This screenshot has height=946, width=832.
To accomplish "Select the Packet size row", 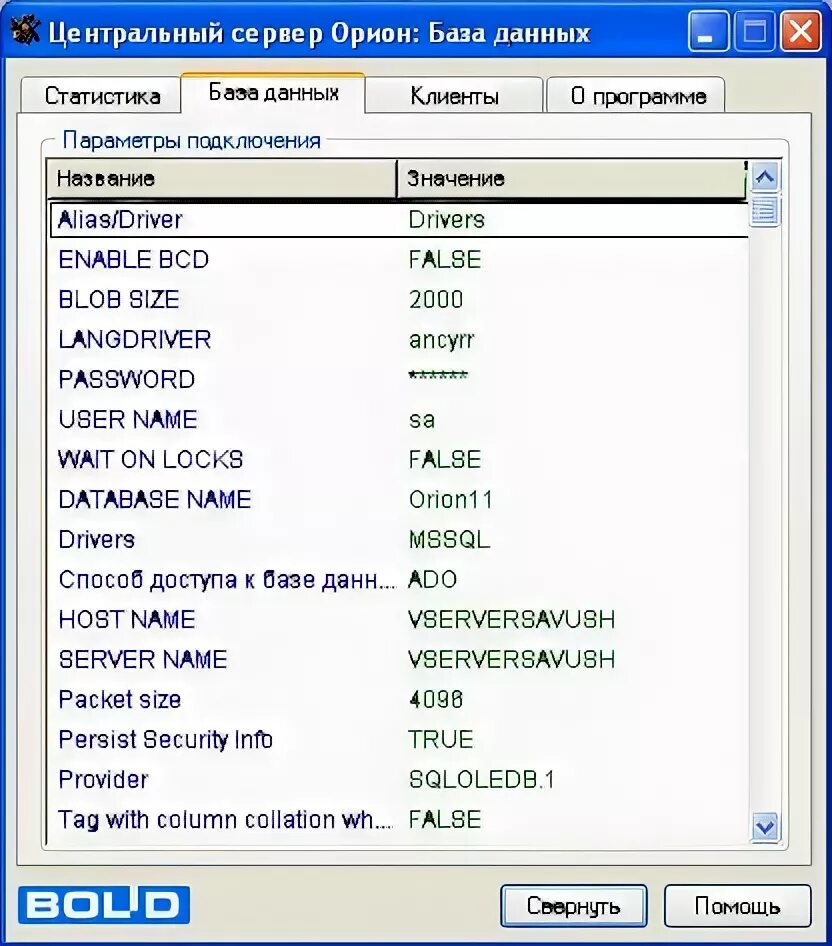I will pyautogui.click(x=398, y=700).
